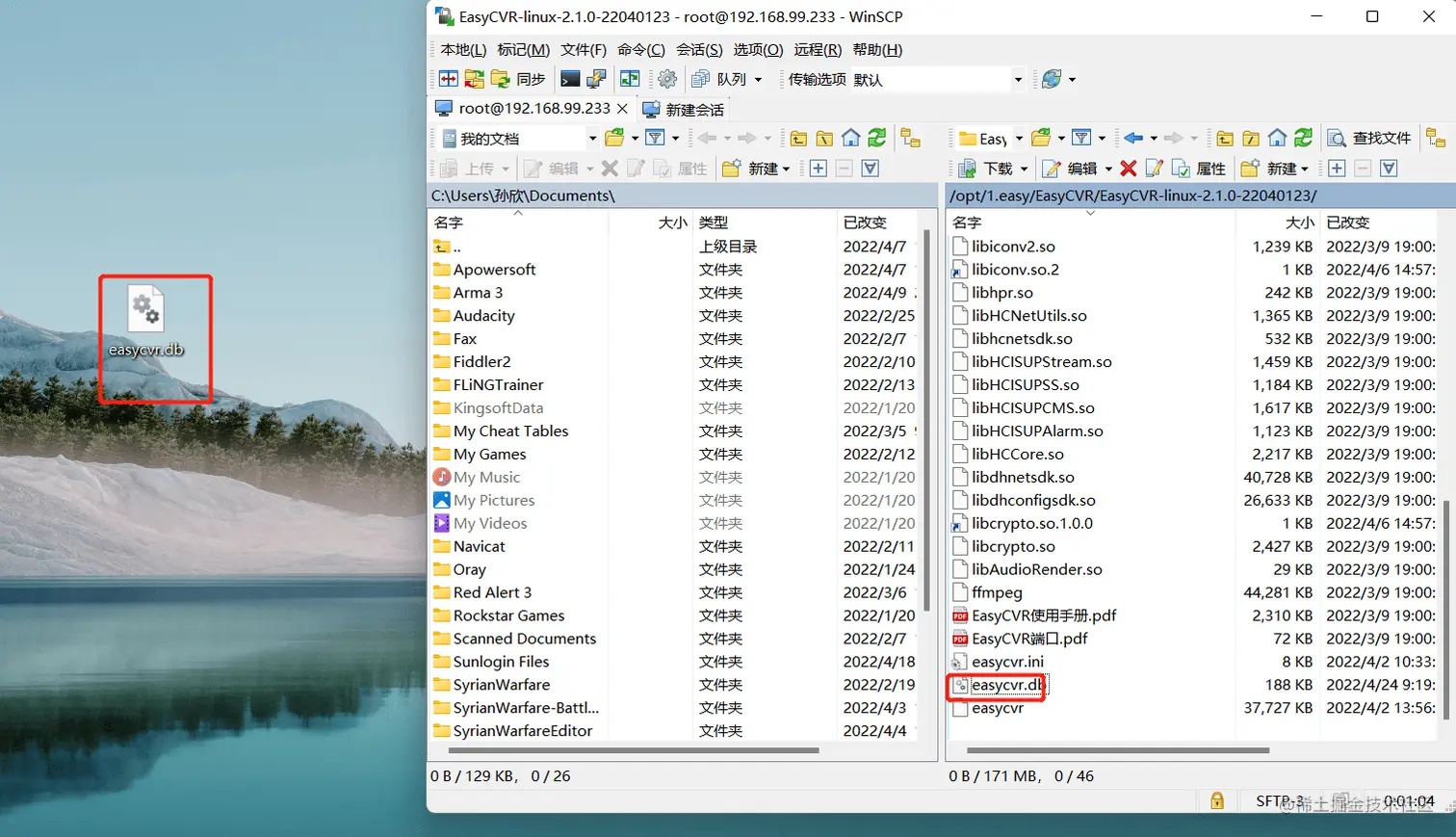Select easycvr.ini in the remote file list
The height and width of the screenshot is (837, 1456).
1007,662
